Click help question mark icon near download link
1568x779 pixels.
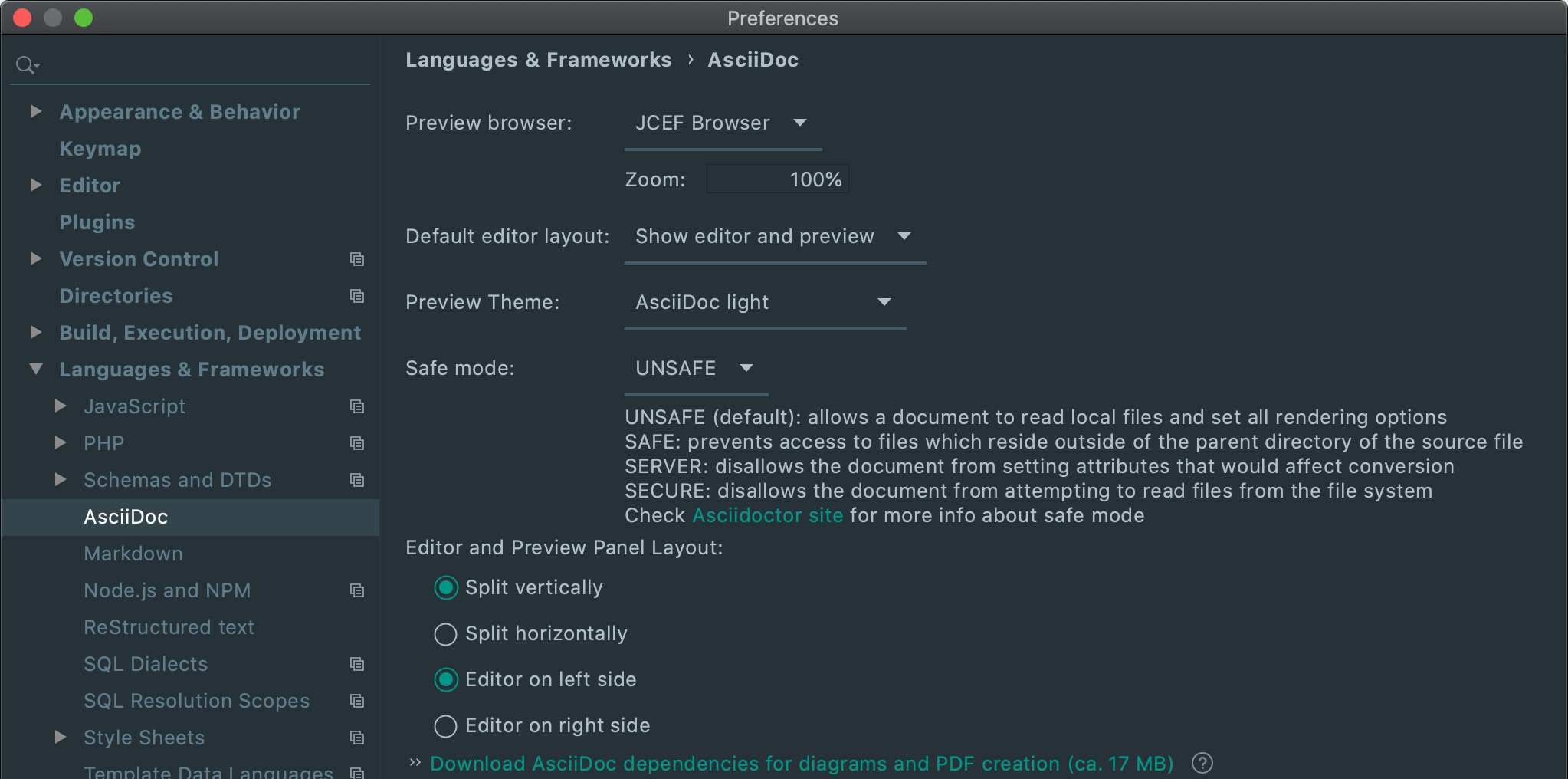pyautogui.click(x=1202, y=763)
